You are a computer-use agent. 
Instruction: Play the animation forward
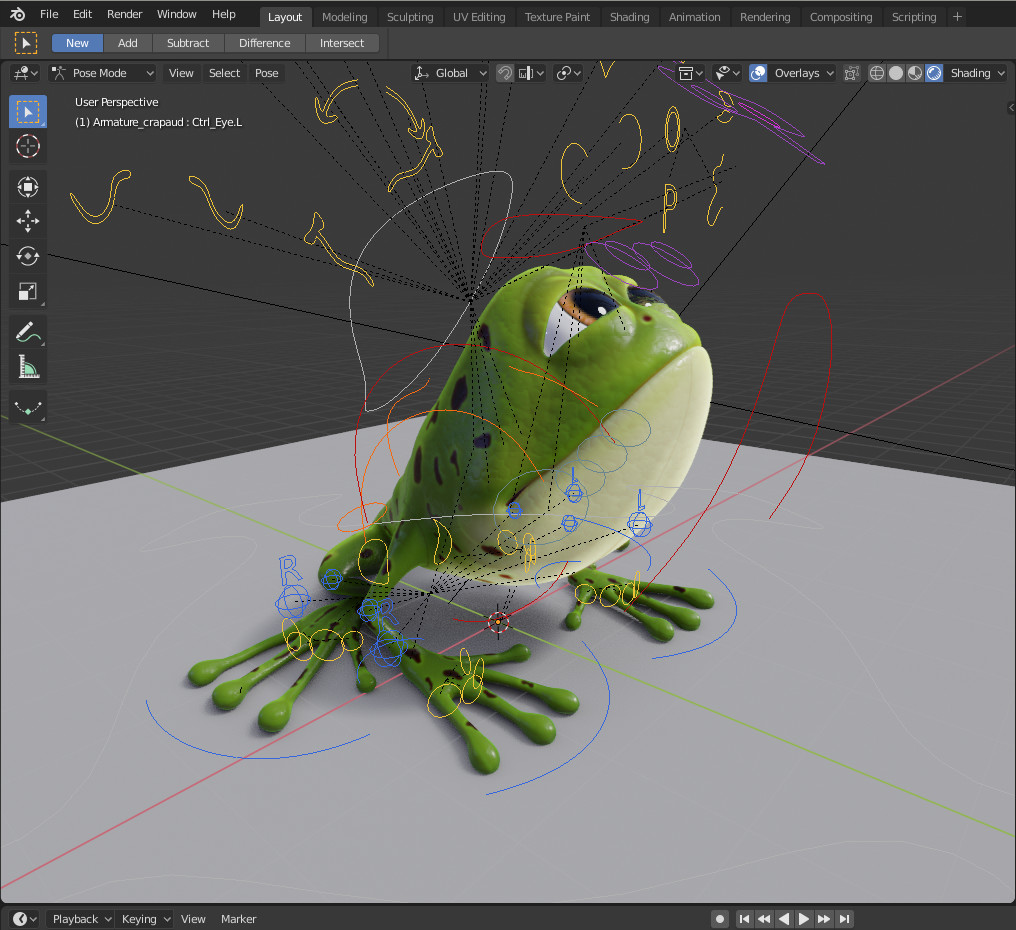click(x=803, y=919)
